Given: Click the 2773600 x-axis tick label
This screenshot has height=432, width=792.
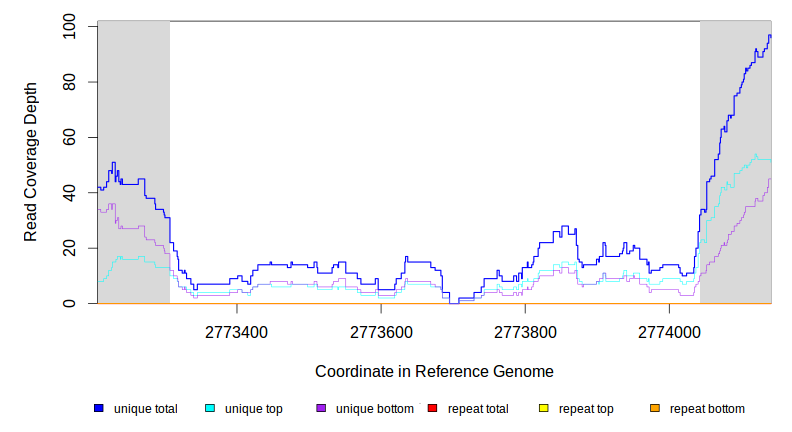Looking at the screenshot, I should 381,331.
